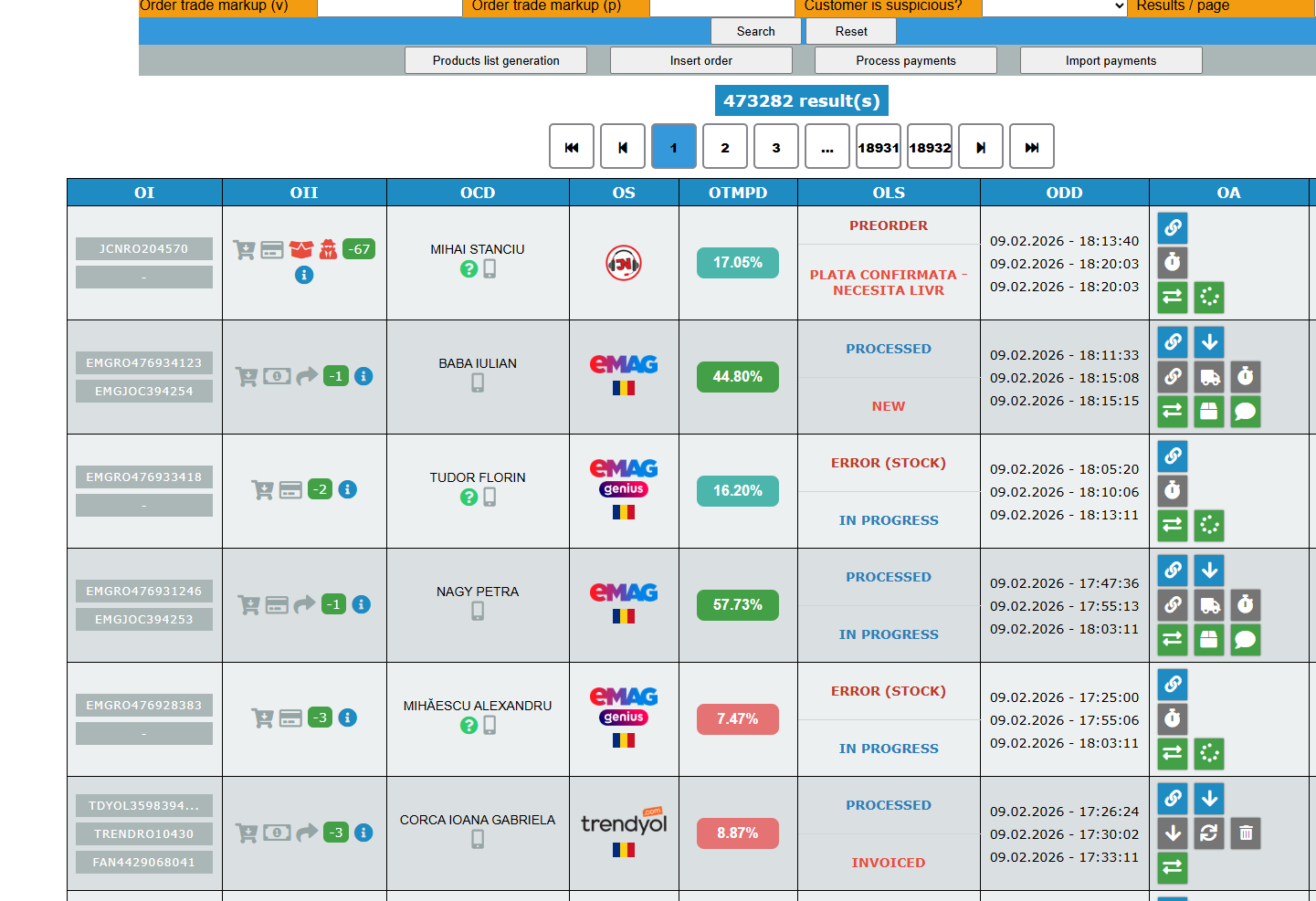
Task: Jump to last page of results
Action: tap(1032, 147)
